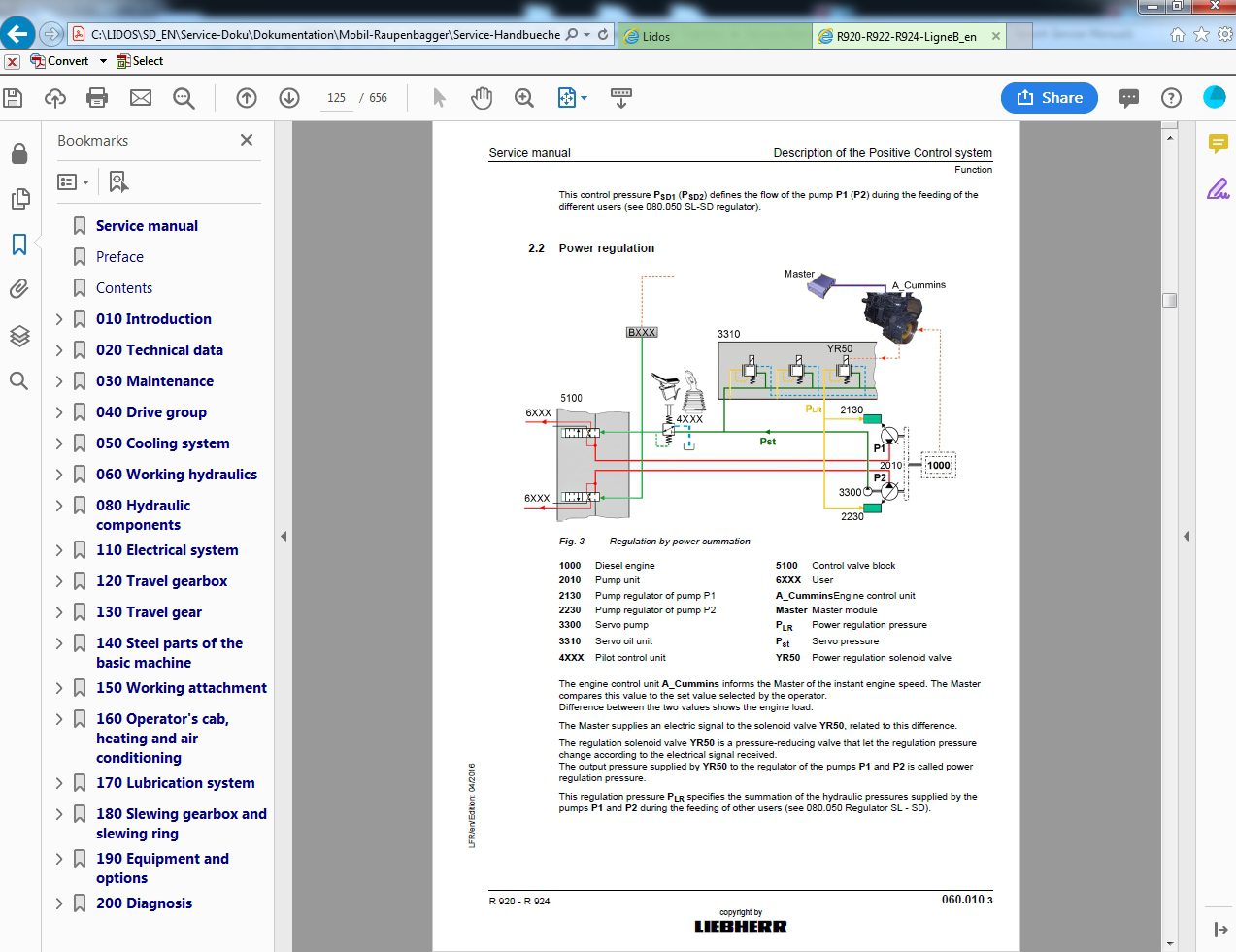Expand the 030 Maintenance bookmark
Image resolution: width=1236 pixels, height=952 pixels.
59,381
